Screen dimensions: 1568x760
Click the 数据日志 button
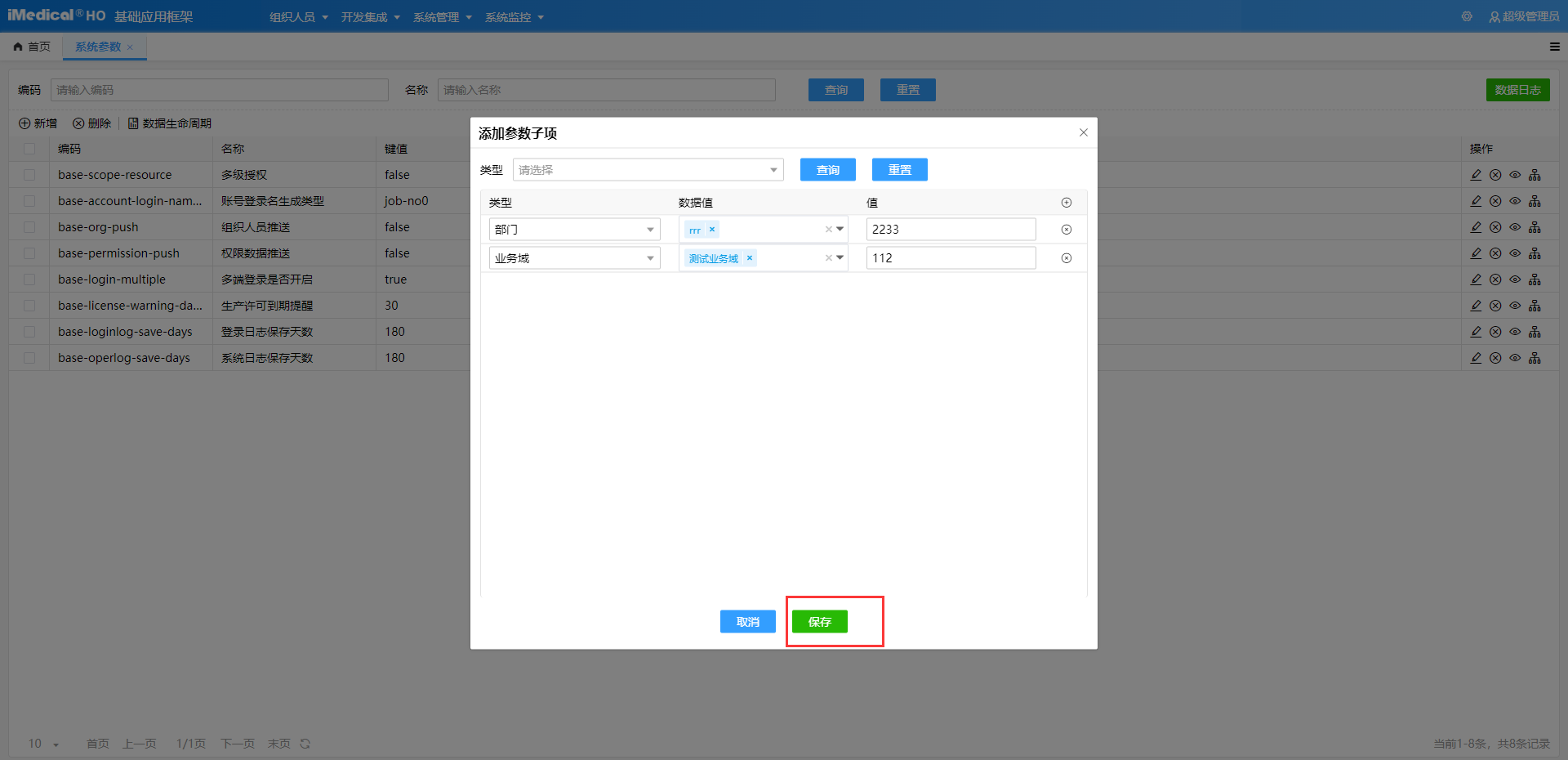point(1518,90)
